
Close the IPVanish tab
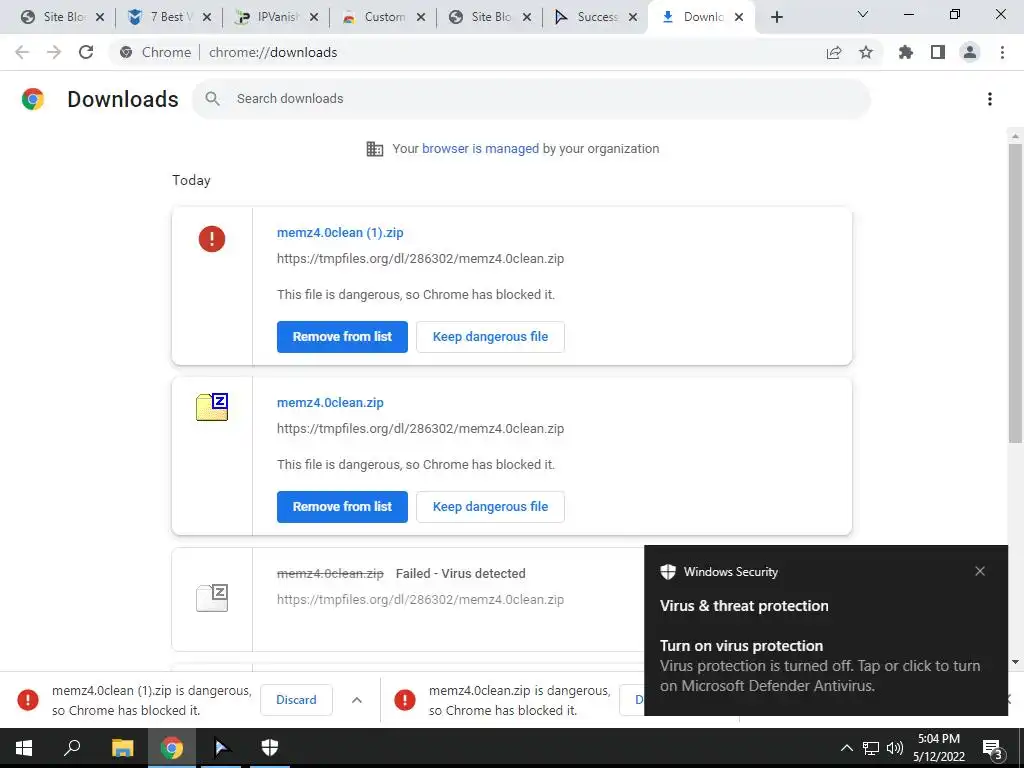click(x=313, y=17)
